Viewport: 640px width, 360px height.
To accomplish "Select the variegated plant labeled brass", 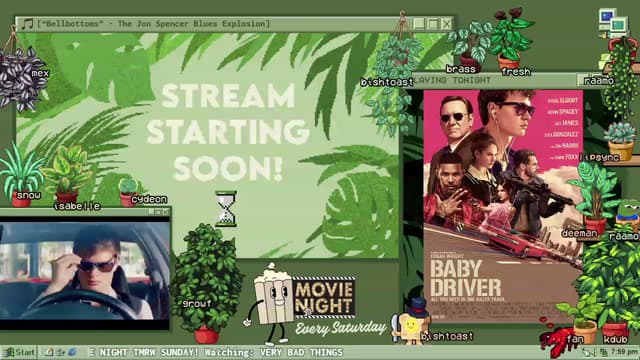I will pos(471,46).
